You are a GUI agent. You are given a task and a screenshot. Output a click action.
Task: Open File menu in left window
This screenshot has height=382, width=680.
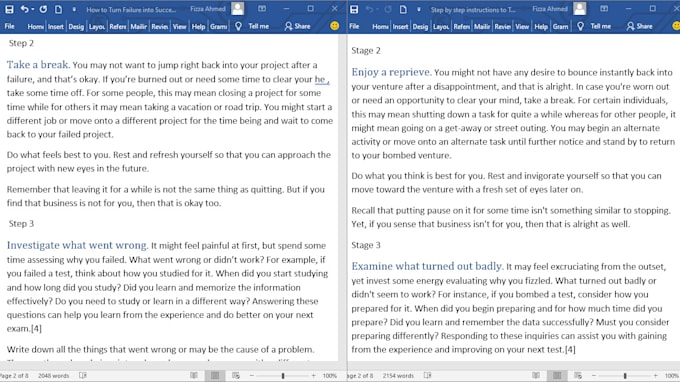(10, 26)
